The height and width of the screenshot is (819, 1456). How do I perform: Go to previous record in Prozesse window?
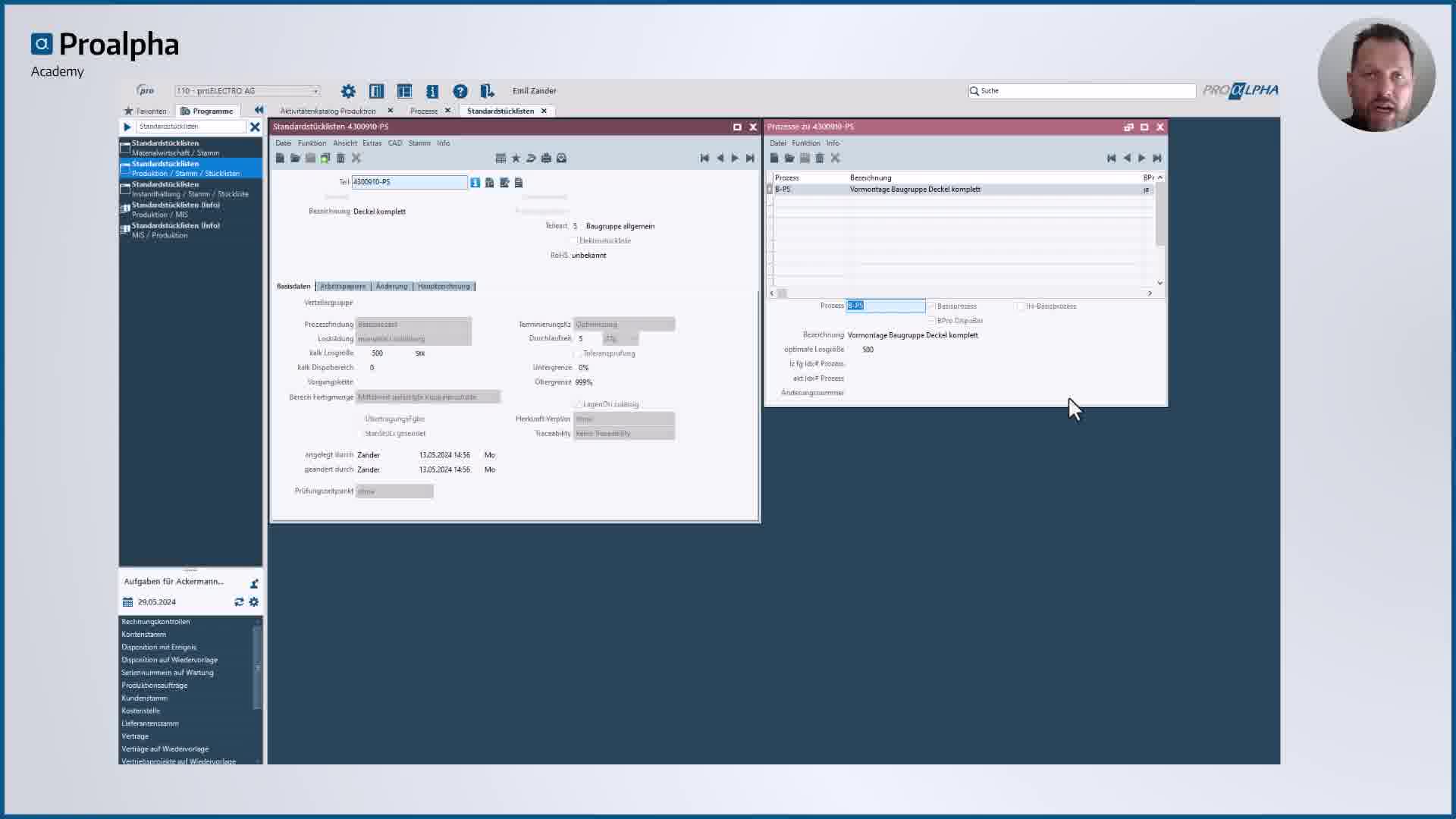[1127, 158]
